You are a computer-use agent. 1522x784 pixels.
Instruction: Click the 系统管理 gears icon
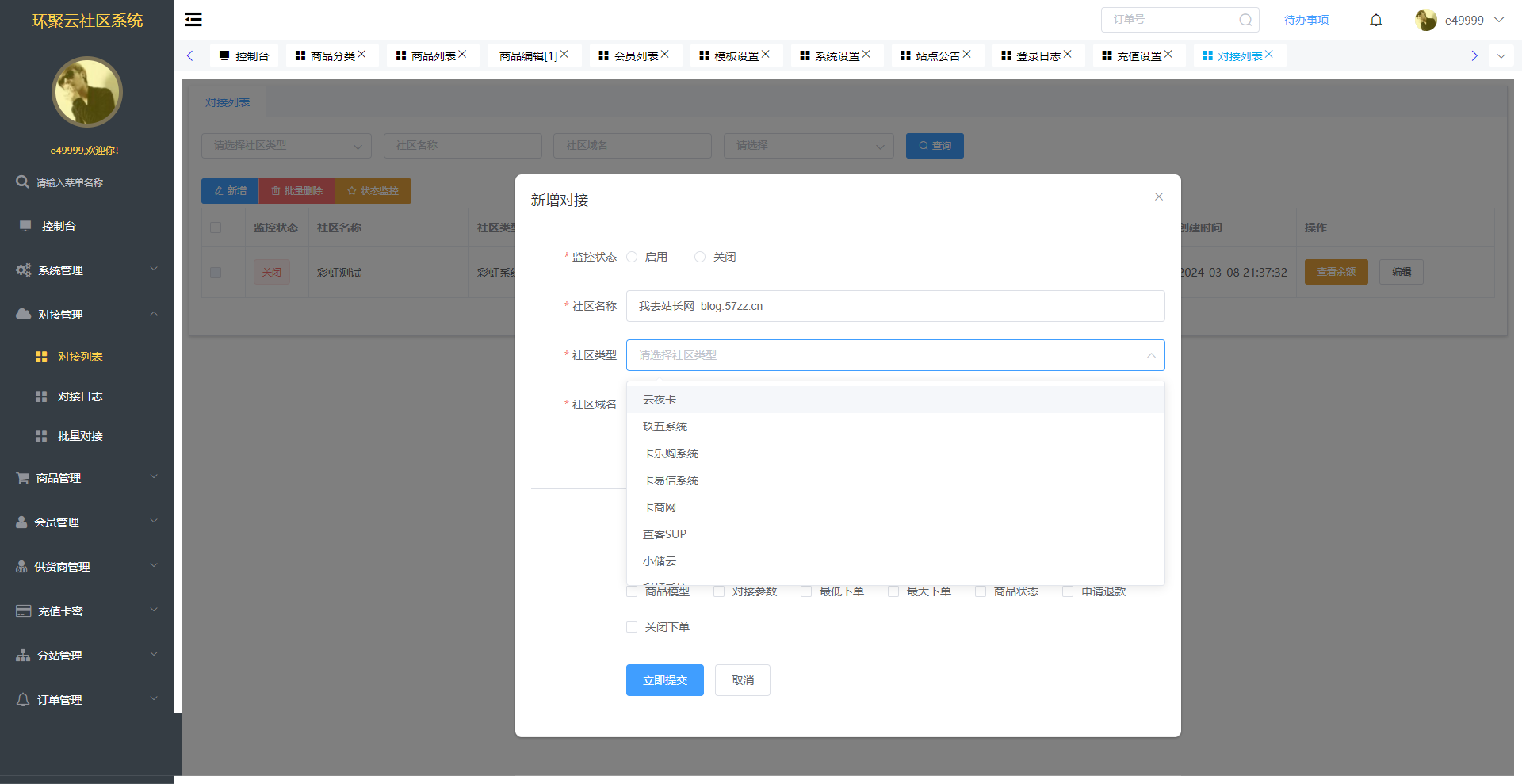(x=24, y=270)
